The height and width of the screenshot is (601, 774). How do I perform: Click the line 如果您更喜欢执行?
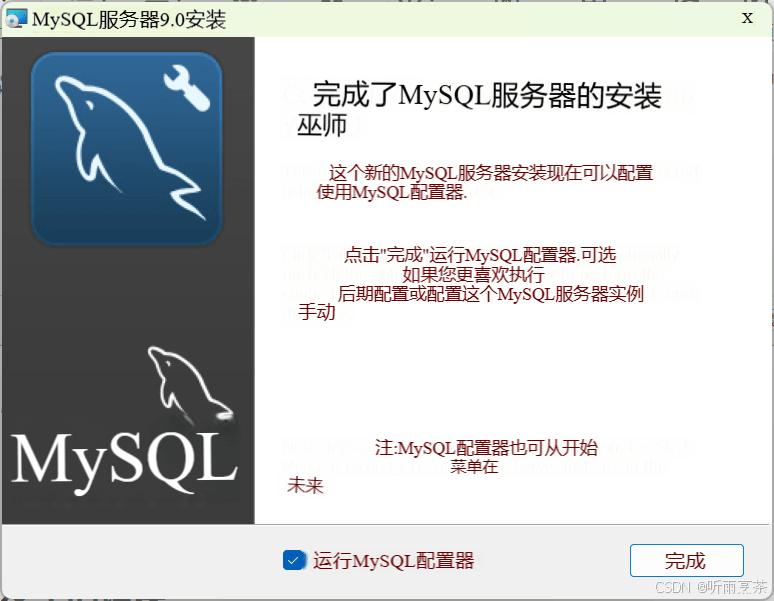click(473, 274)
